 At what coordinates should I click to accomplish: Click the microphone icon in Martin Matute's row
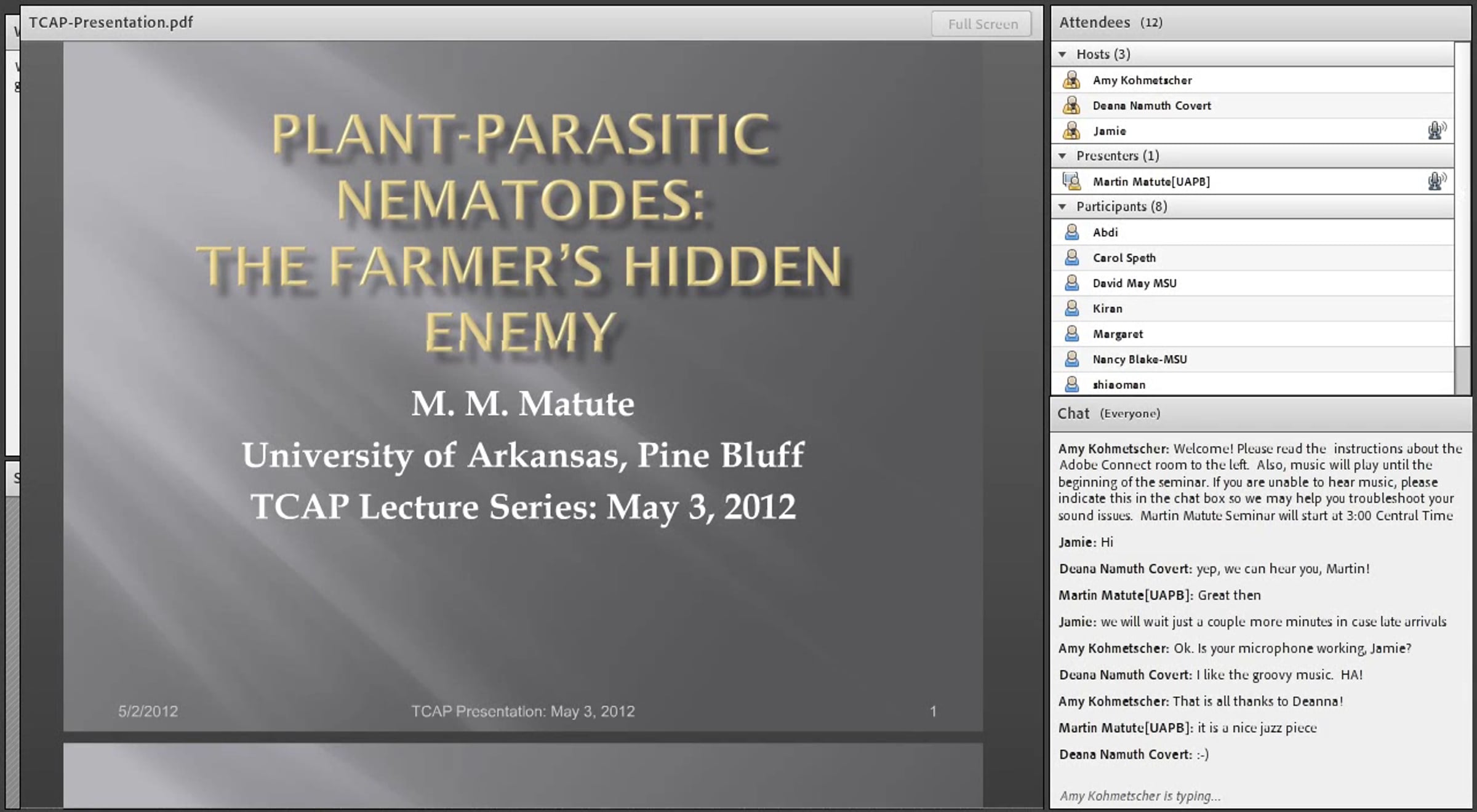pyautogui.click(x=1436, y=181)
